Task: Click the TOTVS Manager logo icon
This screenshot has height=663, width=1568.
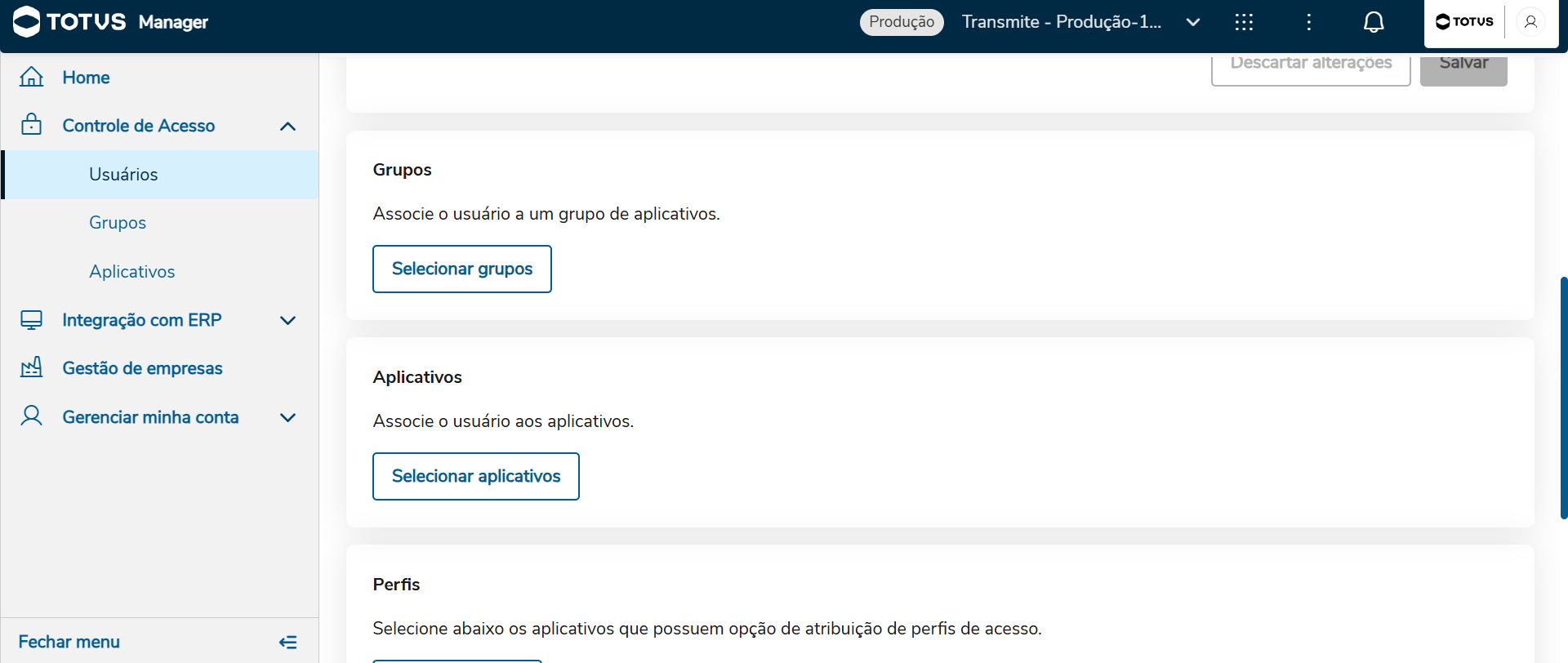Action: [27, 22]
